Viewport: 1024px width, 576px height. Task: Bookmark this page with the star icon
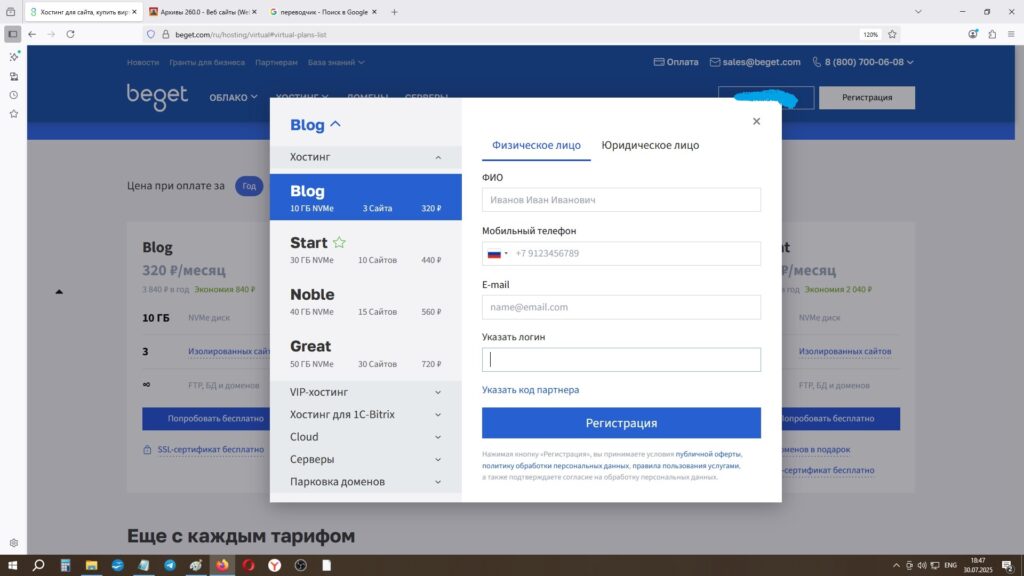point(892,35)
